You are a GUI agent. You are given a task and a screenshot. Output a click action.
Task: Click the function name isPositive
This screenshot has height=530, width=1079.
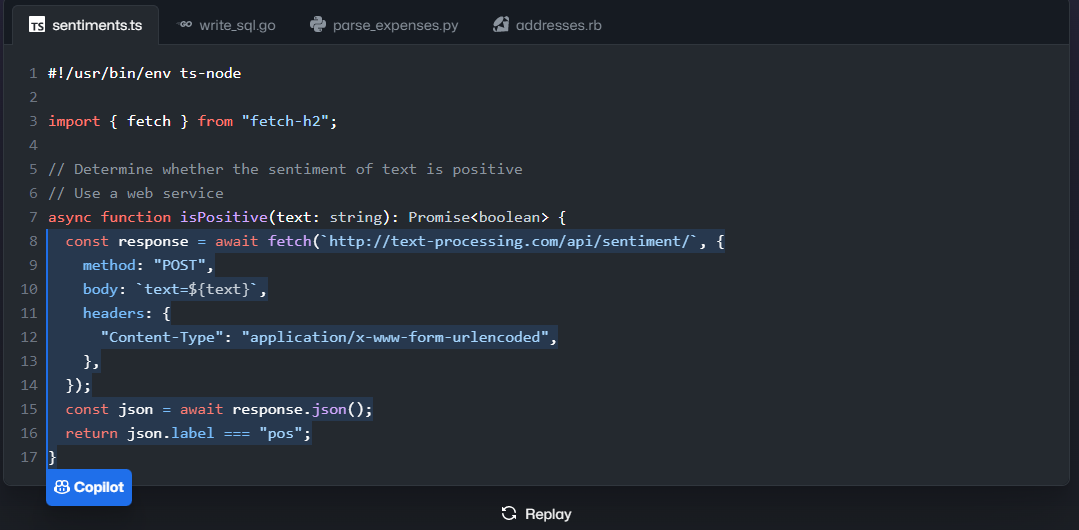point(224,218)
